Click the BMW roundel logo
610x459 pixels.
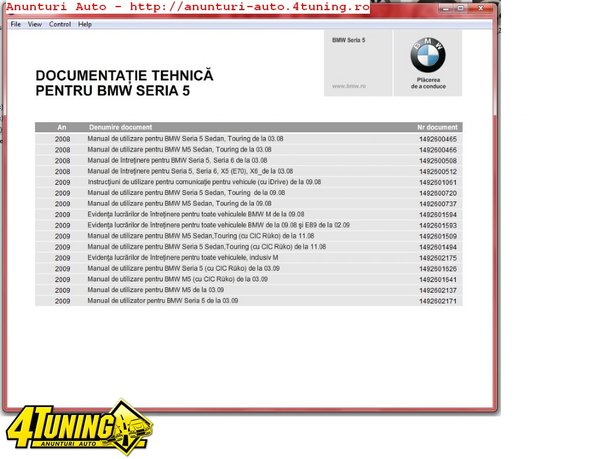tap(428, 55)
